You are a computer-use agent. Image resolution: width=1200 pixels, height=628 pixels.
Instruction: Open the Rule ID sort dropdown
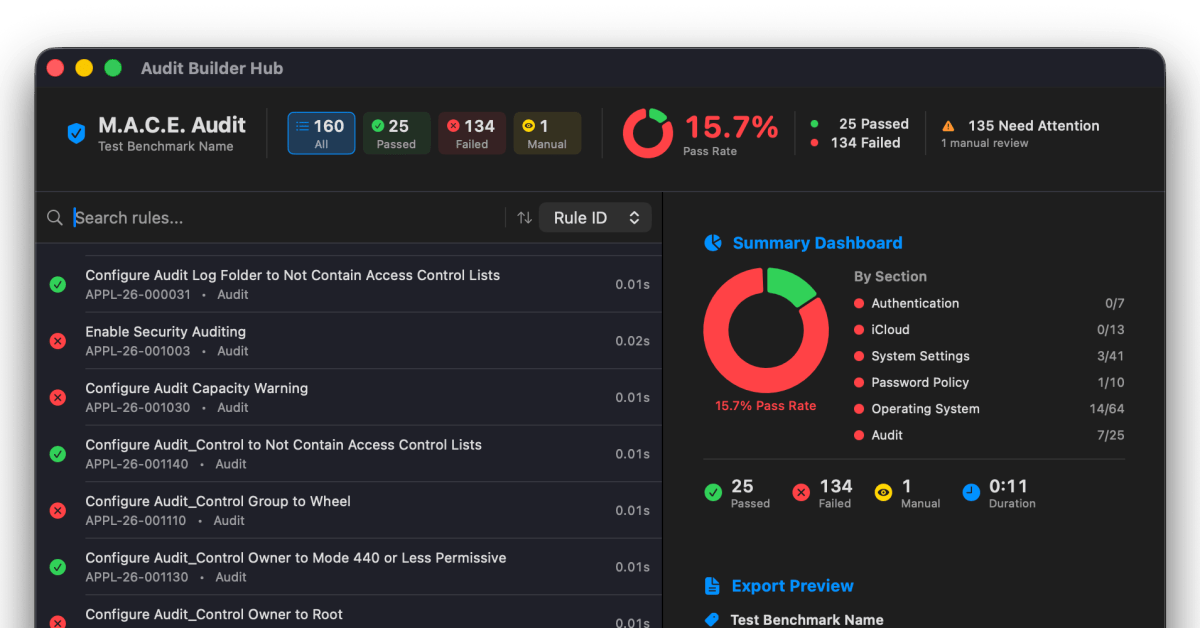pos(595,218)
